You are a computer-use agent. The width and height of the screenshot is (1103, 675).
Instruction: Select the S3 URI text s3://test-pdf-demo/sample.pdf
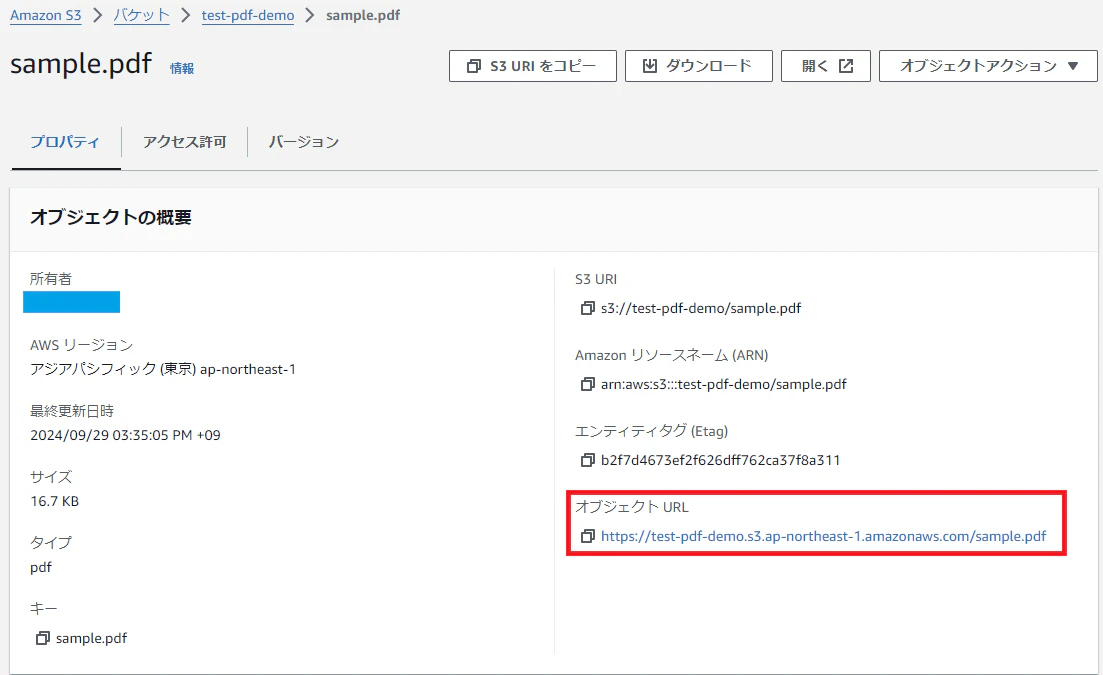click(701, 308)
